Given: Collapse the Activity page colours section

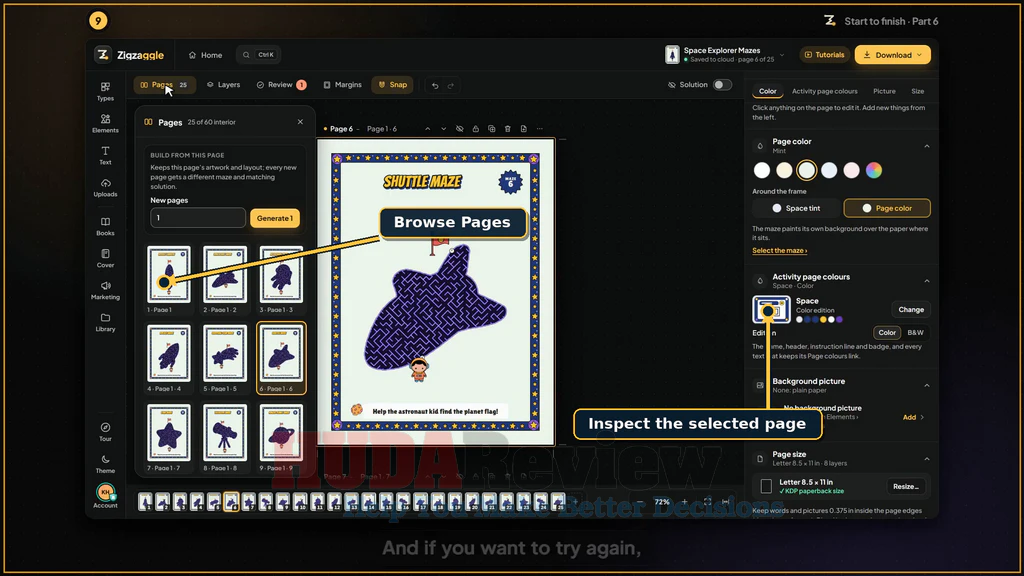Looking at the screenshot, I should [x=927, y=281].
